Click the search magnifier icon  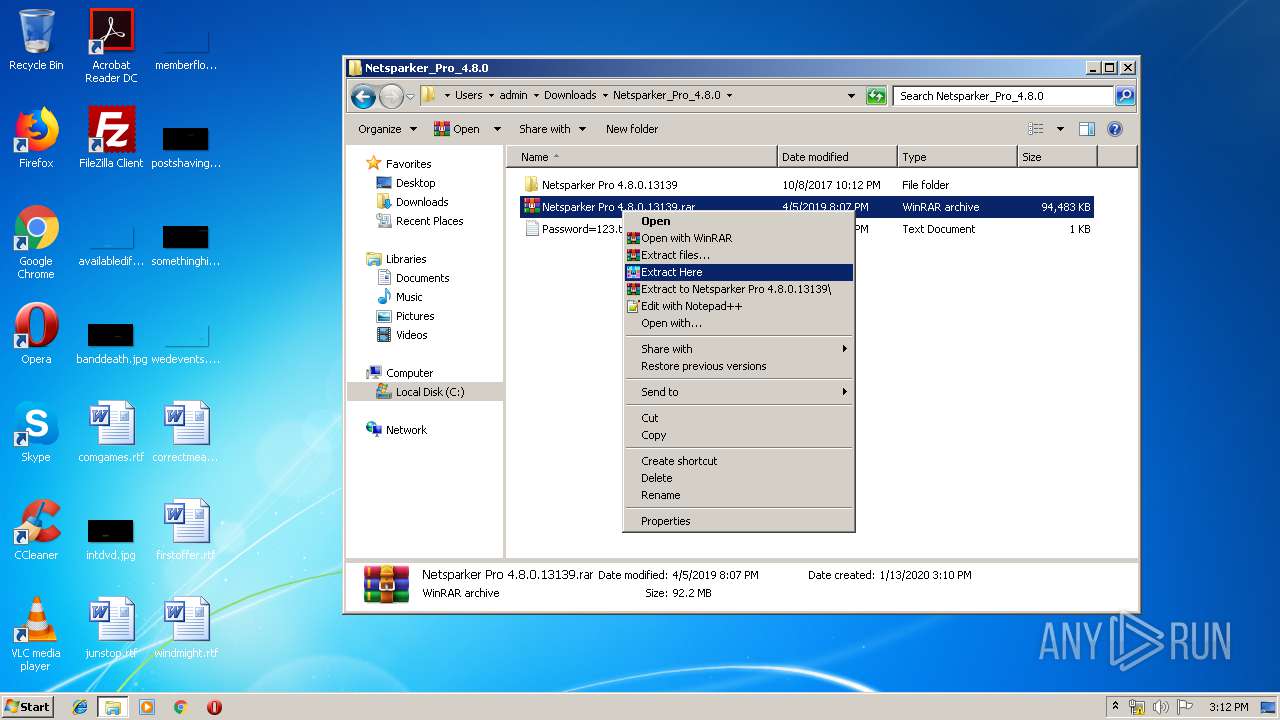pos(1125,96)
